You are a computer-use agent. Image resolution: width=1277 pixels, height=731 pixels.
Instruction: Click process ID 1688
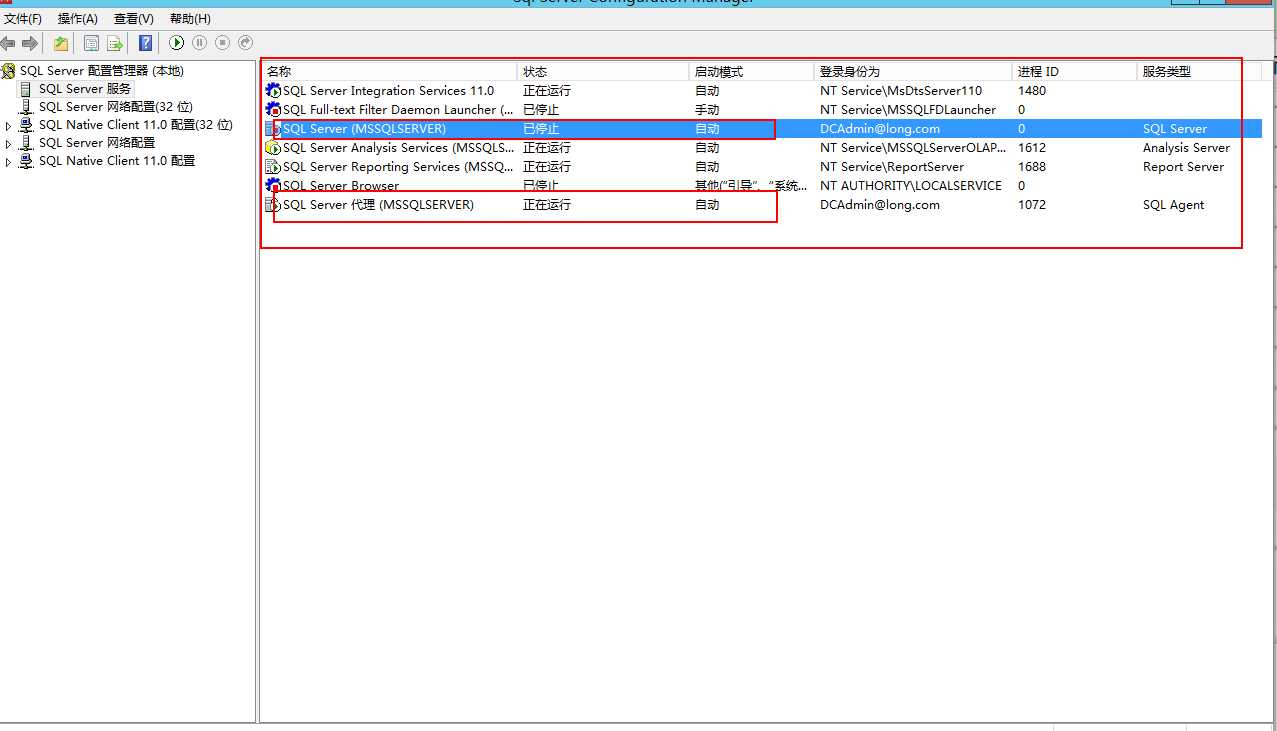point(1032,167)
